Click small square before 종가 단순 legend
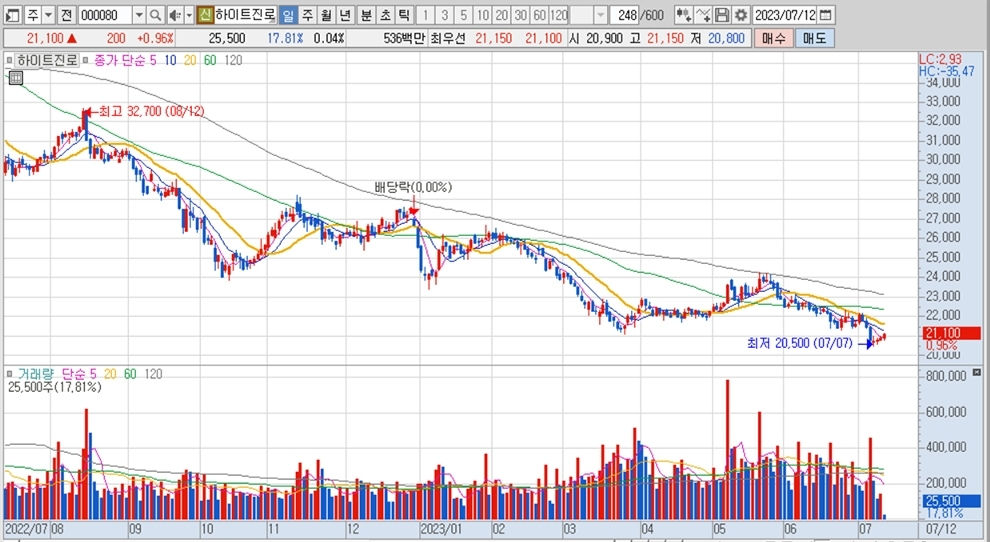 click(x=86, y=60)
